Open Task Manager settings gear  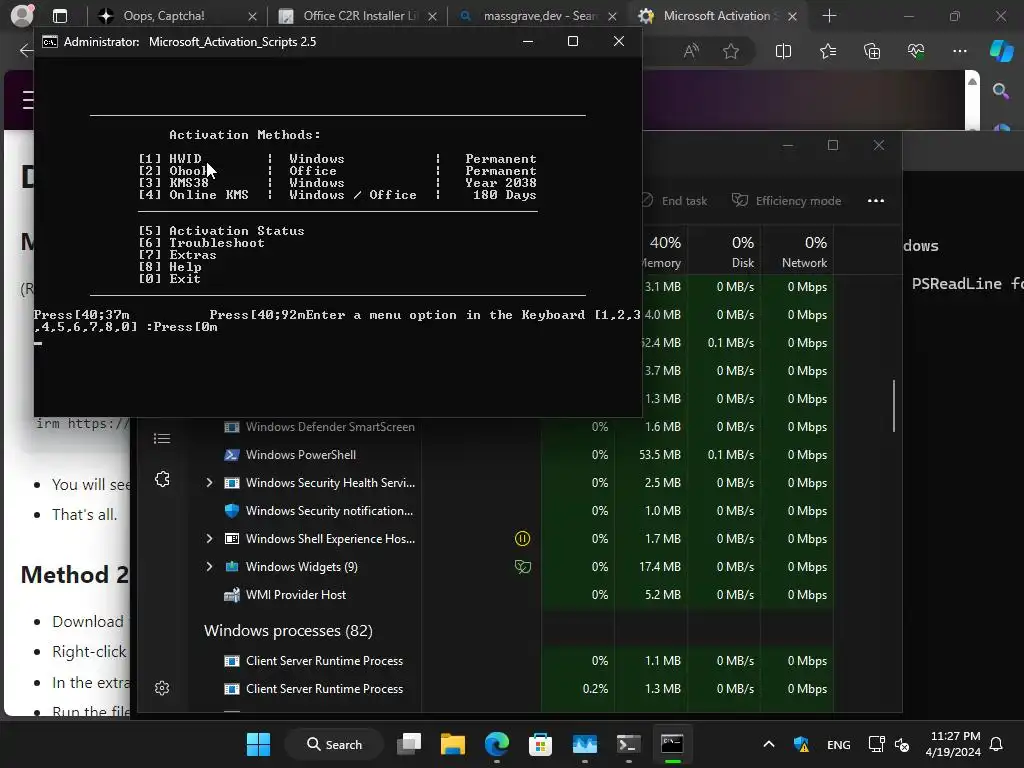(162, 688)
